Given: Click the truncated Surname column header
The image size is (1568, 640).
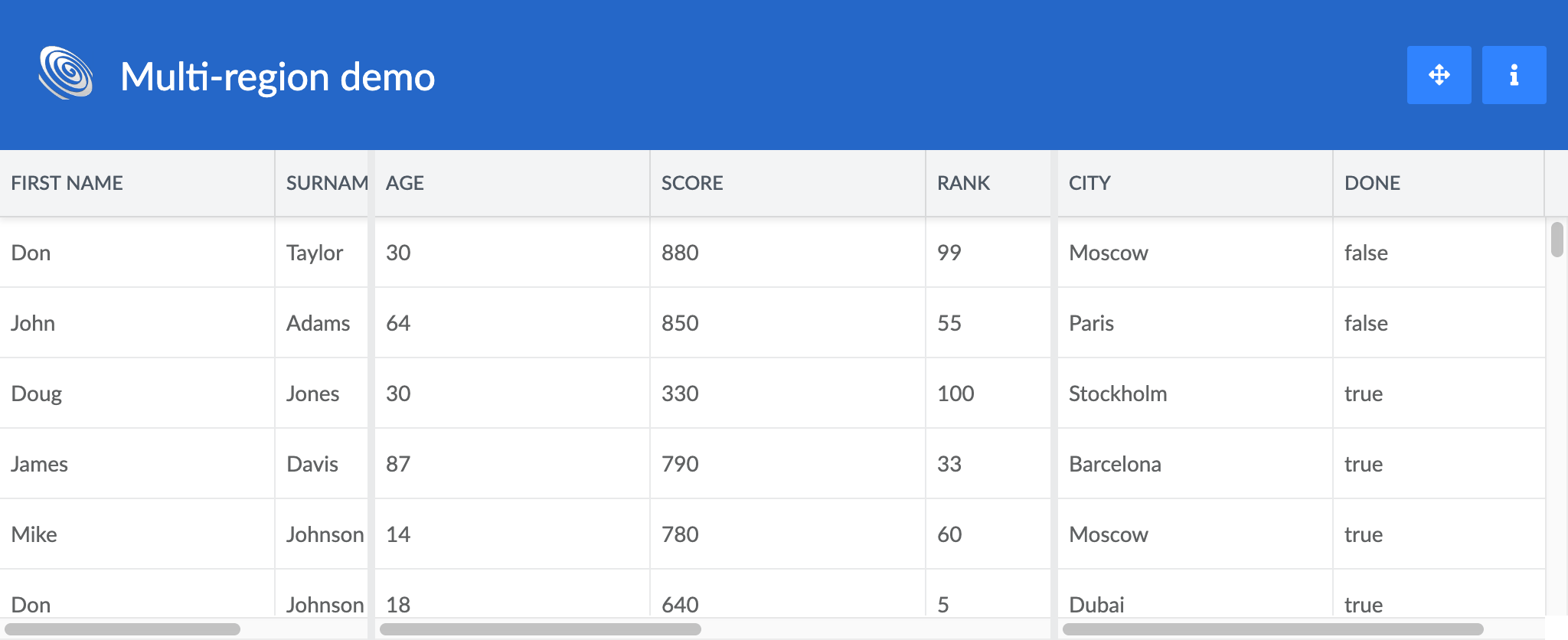Looking at the screenshot, I should [x=325, y=183].
